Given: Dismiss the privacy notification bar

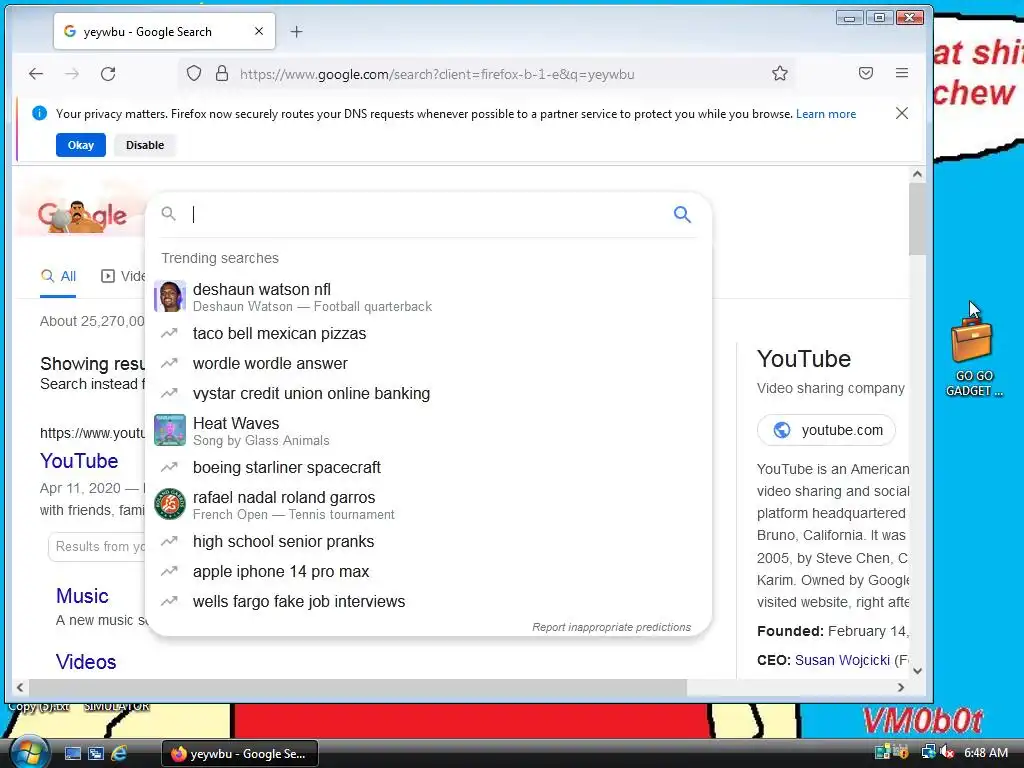Looking at the screenshot, I should click(x=902, y=114).
